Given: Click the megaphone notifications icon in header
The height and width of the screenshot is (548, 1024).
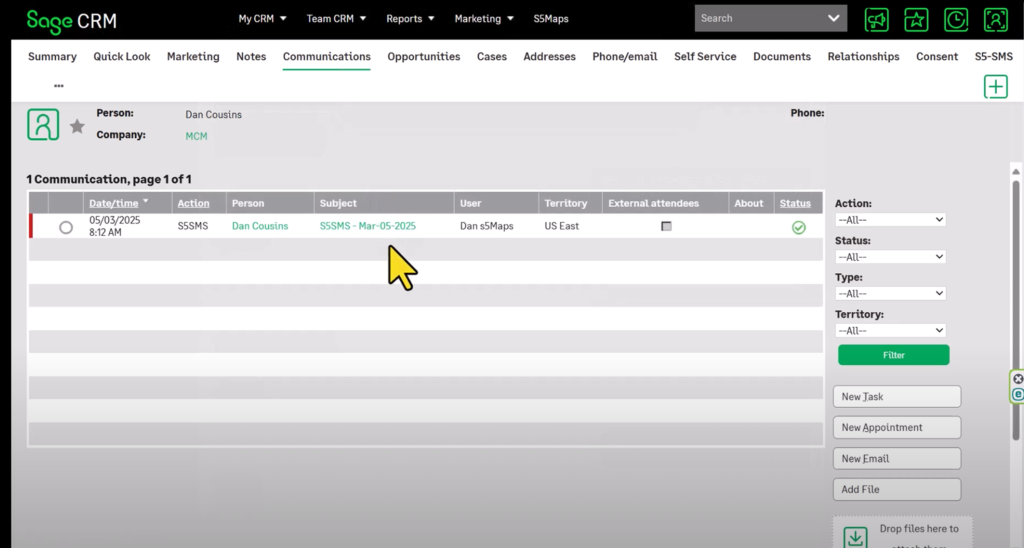Looking at the screenshot, I should 877,19.
